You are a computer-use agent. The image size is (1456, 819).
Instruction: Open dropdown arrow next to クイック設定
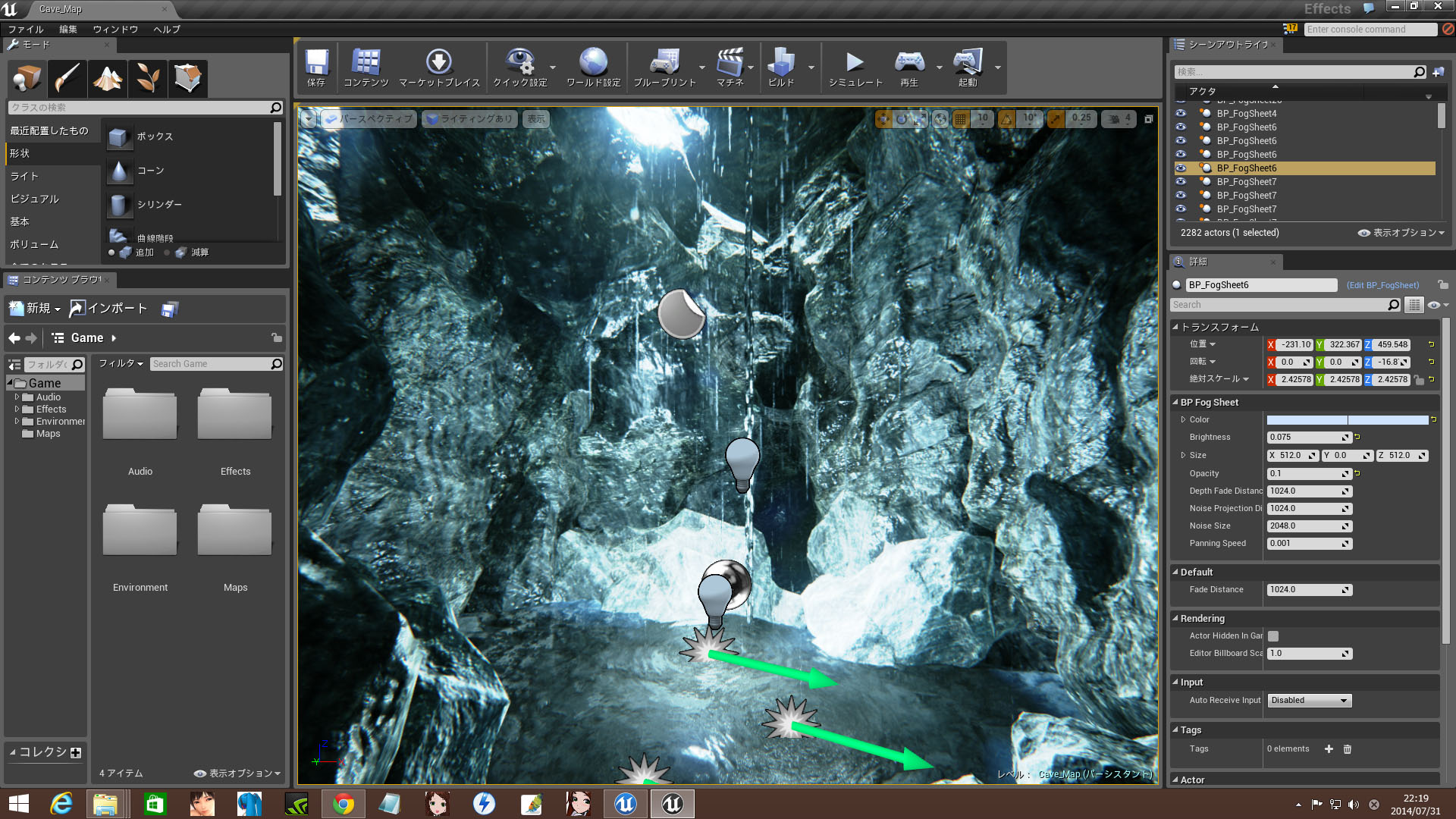(x=553, y=67)
